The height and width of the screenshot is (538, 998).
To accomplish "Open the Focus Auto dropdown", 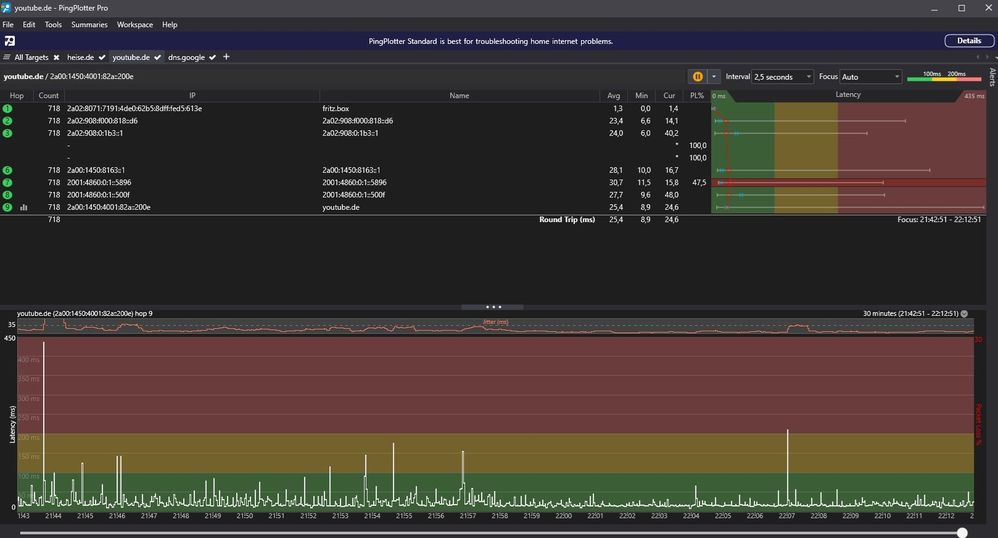I will (x=871, y=76).
